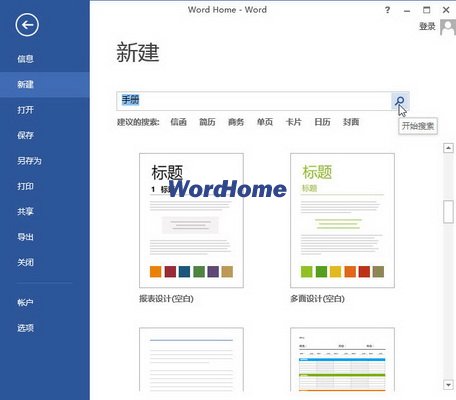The height and width of the screenshot is (400, 456).
Task: Open the 信息 menu item
Action: [x=25, y=59]
